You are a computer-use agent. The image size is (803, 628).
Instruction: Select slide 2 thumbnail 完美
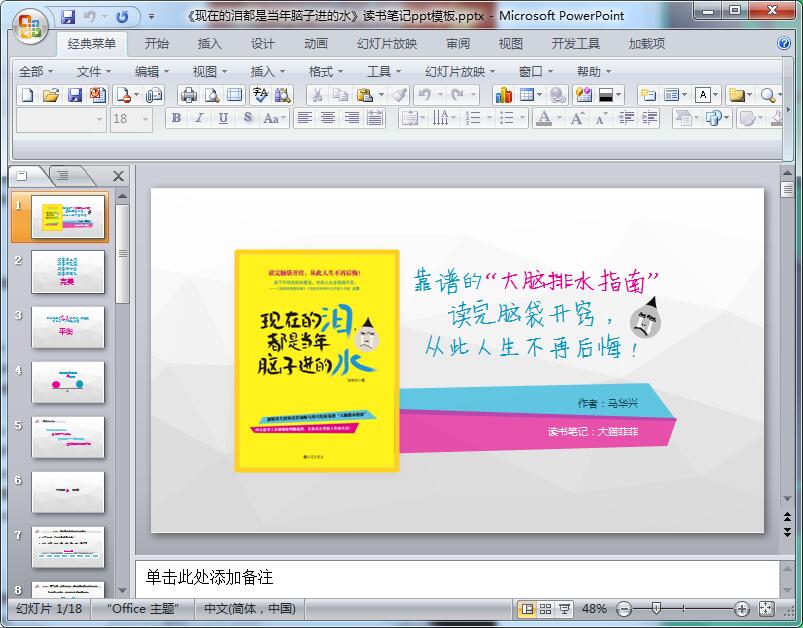[68, 271]
